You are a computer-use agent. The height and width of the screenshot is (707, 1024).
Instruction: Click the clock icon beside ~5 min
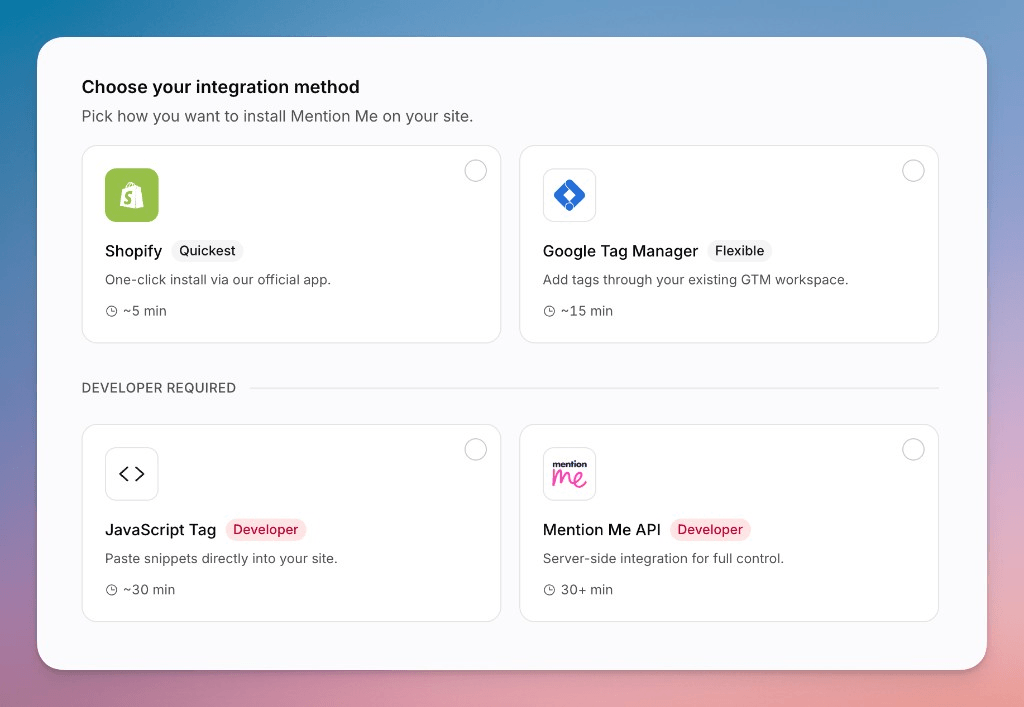112,311
